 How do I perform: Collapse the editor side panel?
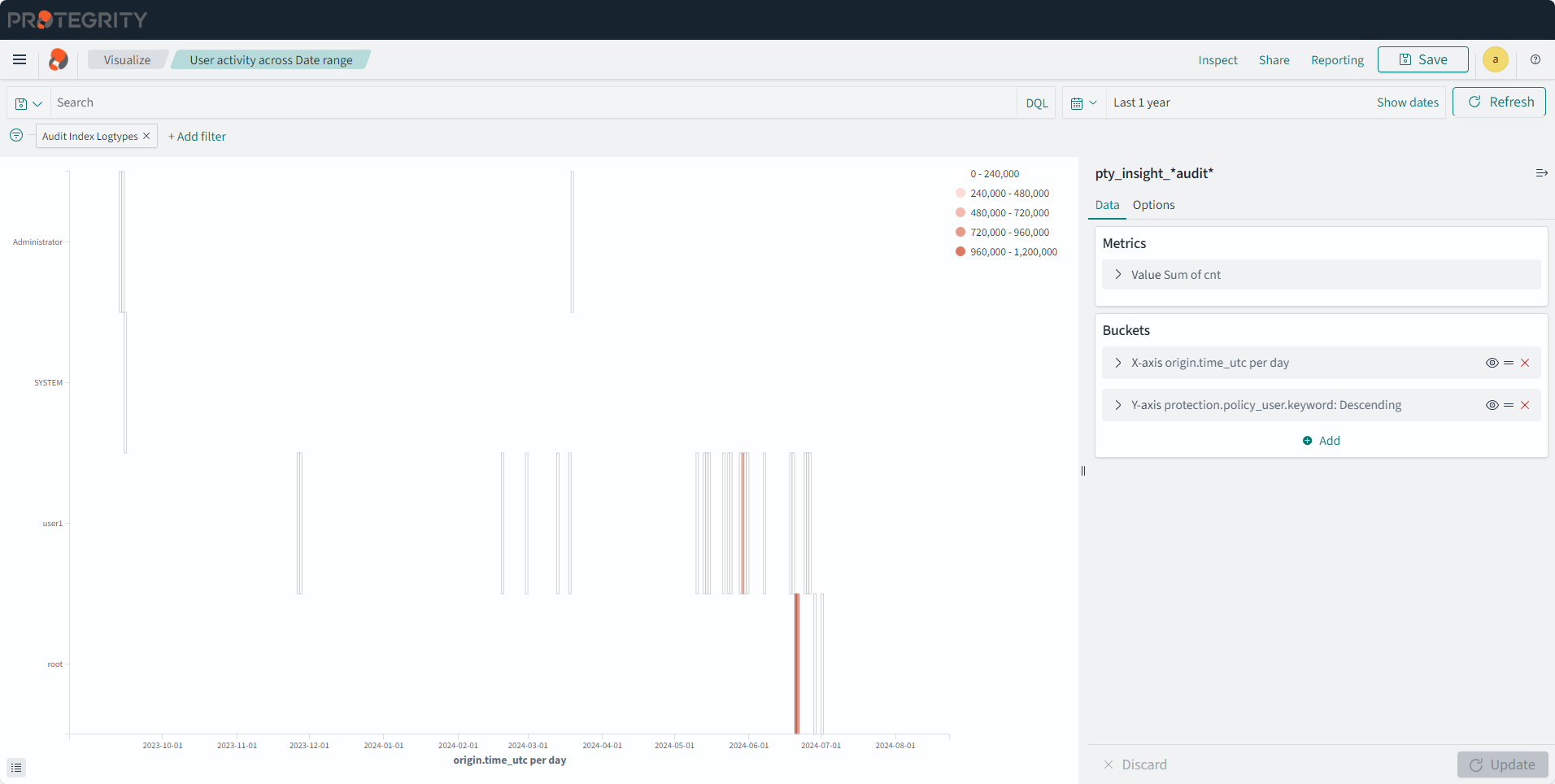pos(1541,173)
